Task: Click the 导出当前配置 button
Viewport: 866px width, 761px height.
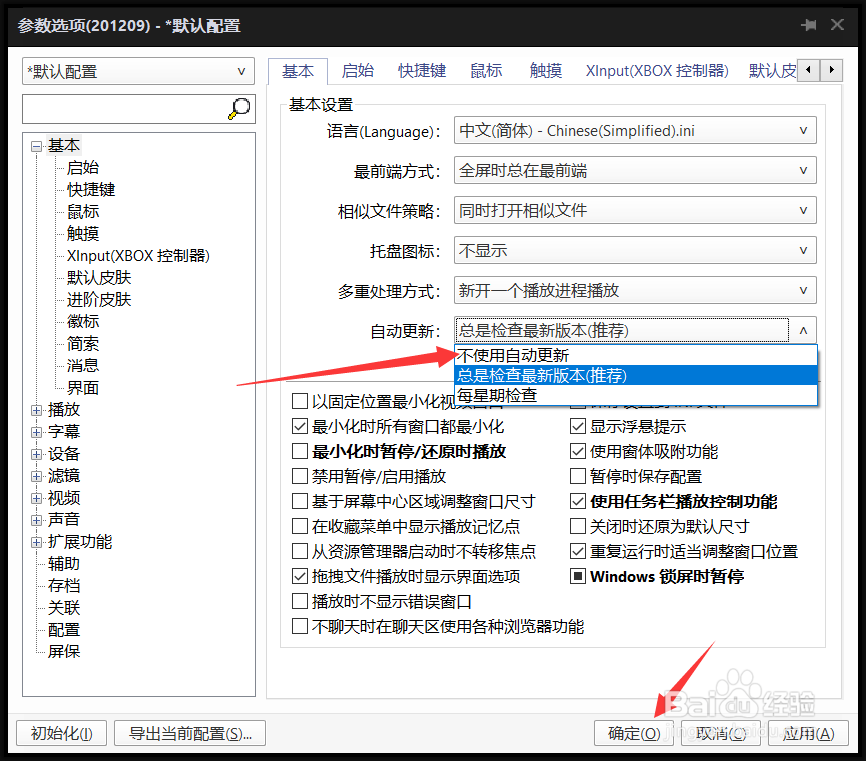Action: point(189,733)
